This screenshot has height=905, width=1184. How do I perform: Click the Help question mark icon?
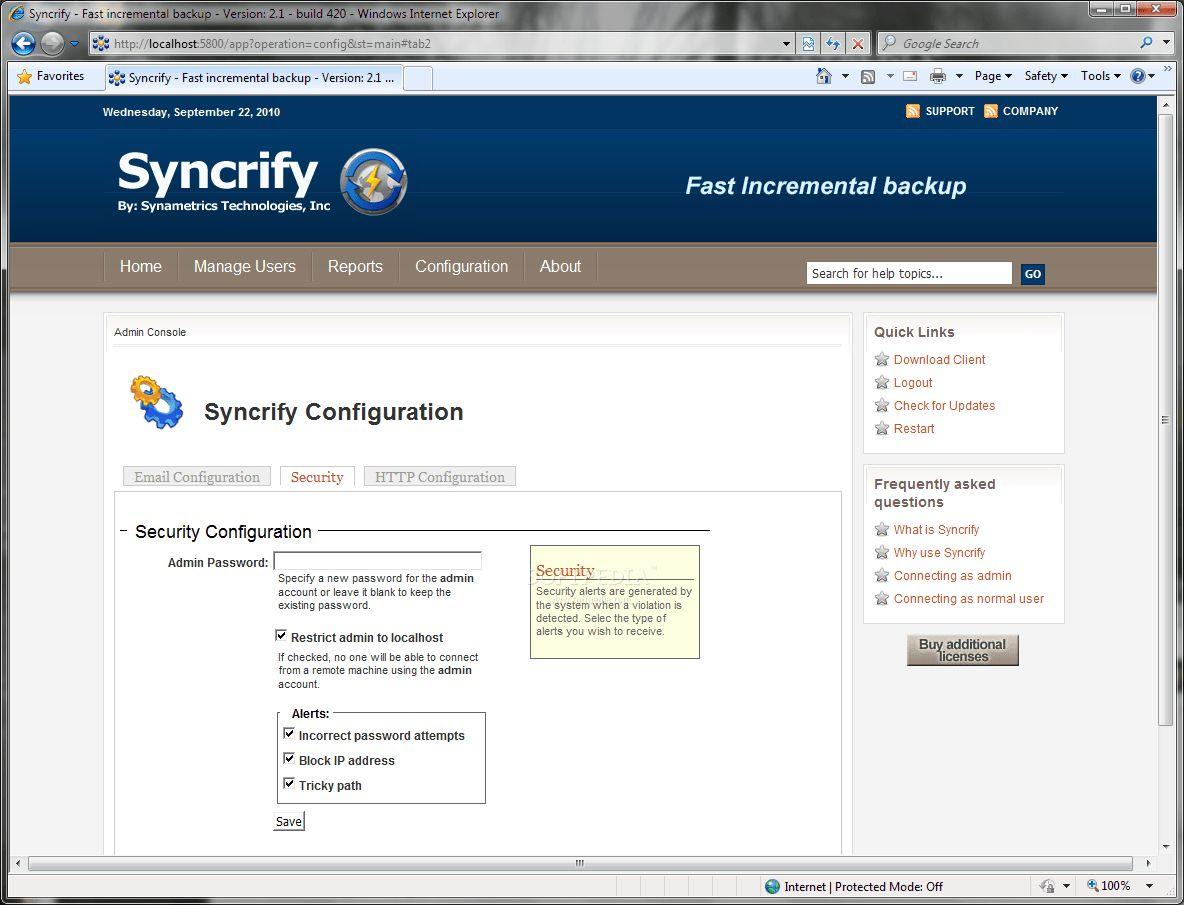1138,76
